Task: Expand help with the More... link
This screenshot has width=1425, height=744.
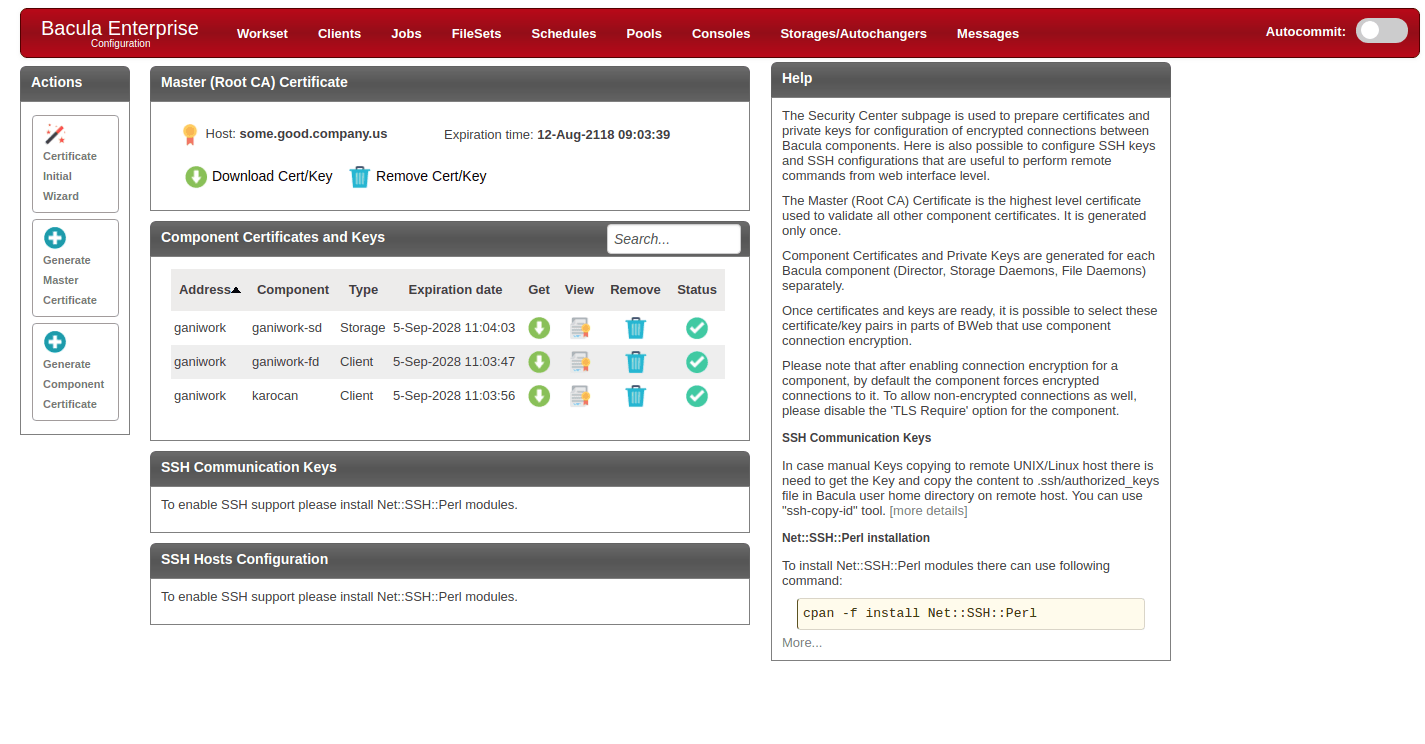Action: 802,642
